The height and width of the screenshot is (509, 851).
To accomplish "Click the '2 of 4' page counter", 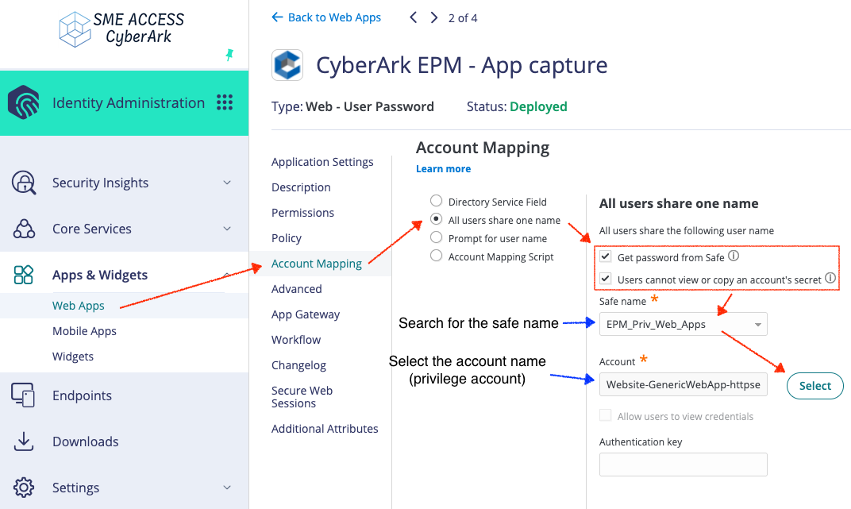I will click(x=462, y=18).
